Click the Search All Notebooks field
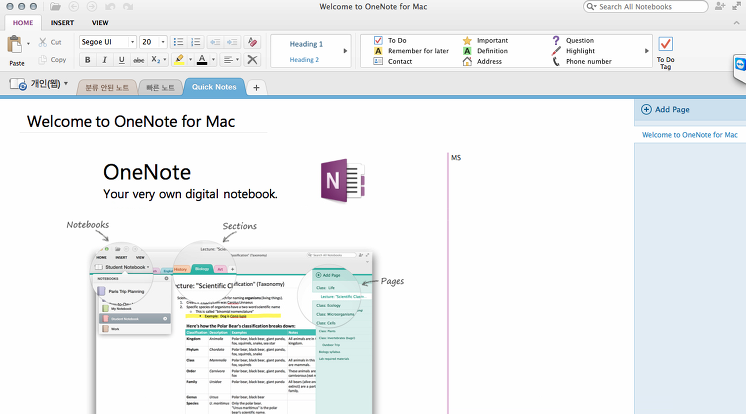The image size is (746, 414). pyautogui.click(x=646, y=7)
